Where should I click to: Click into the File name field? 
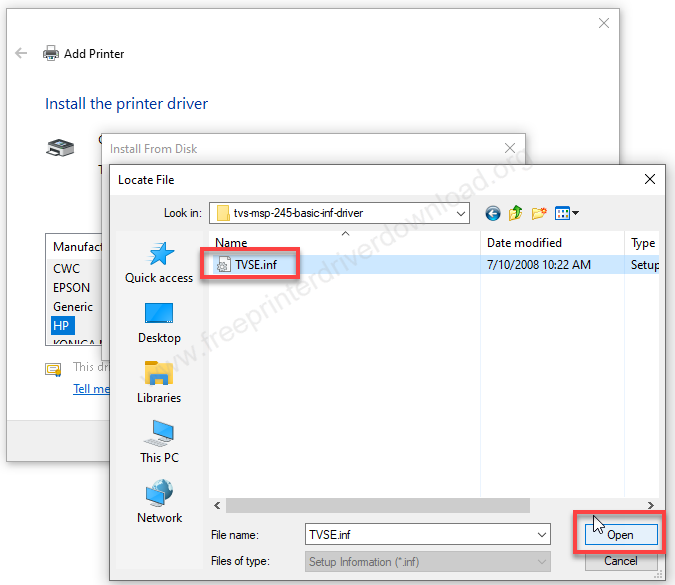(418, 535)
